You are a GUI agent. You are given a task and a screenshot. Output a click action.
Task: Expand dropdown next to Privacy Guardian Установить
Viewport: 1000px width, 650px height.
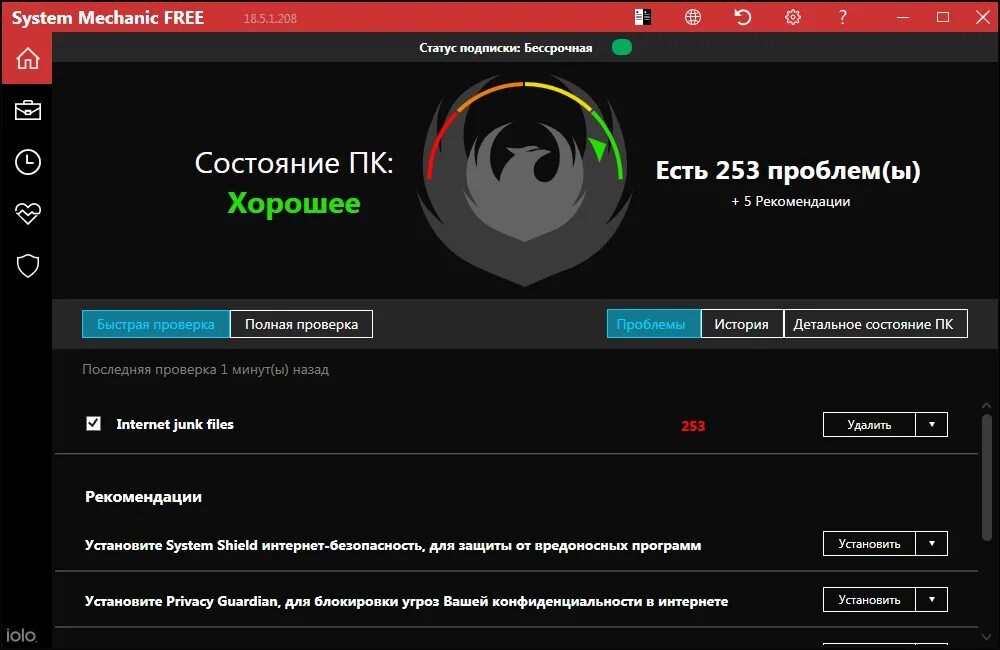click(x=932, y=600)
